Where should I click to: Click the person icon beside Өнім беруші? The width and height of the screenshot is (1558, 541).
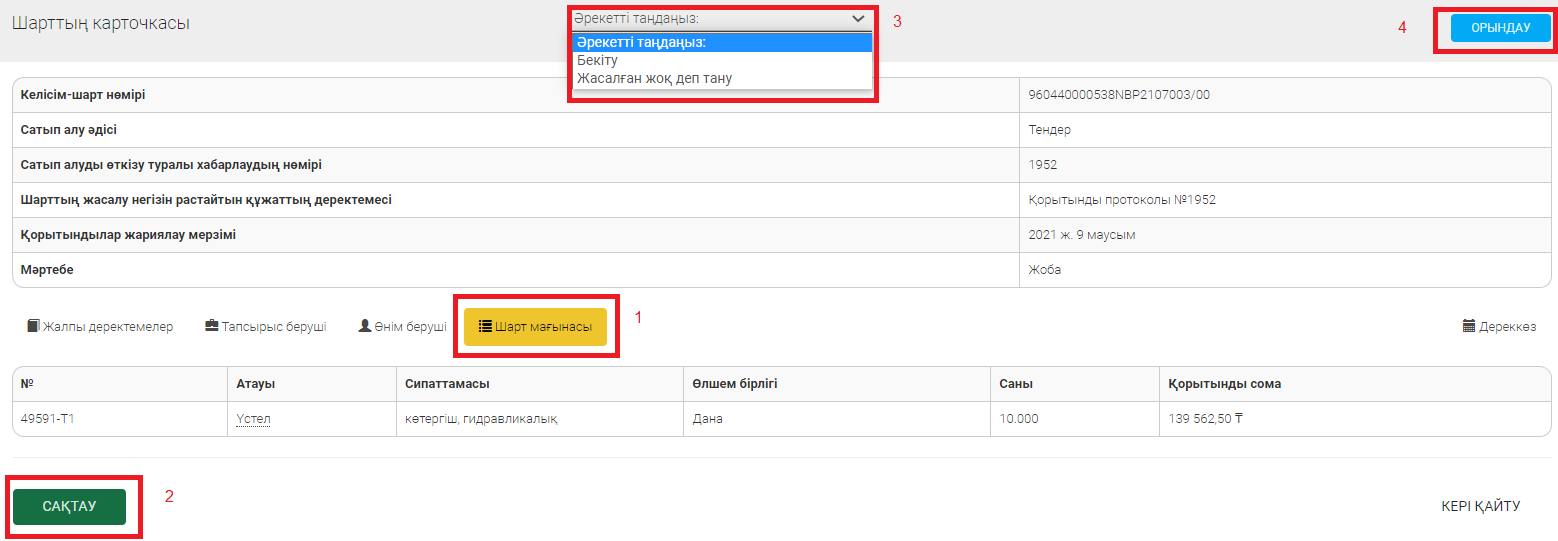tap(365, 326)
